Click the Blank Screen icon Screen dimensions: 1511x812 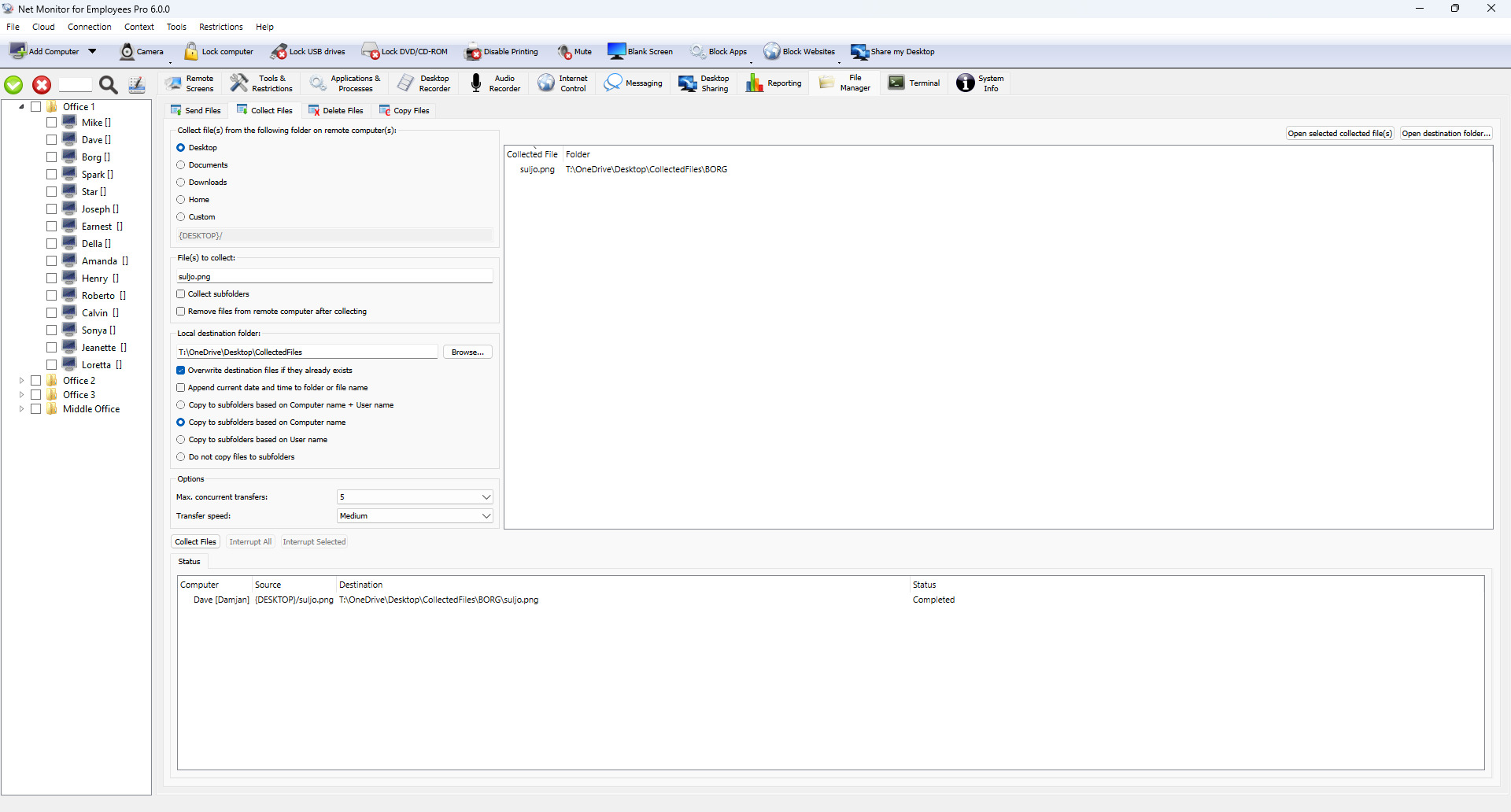click(x=616, y=52)
